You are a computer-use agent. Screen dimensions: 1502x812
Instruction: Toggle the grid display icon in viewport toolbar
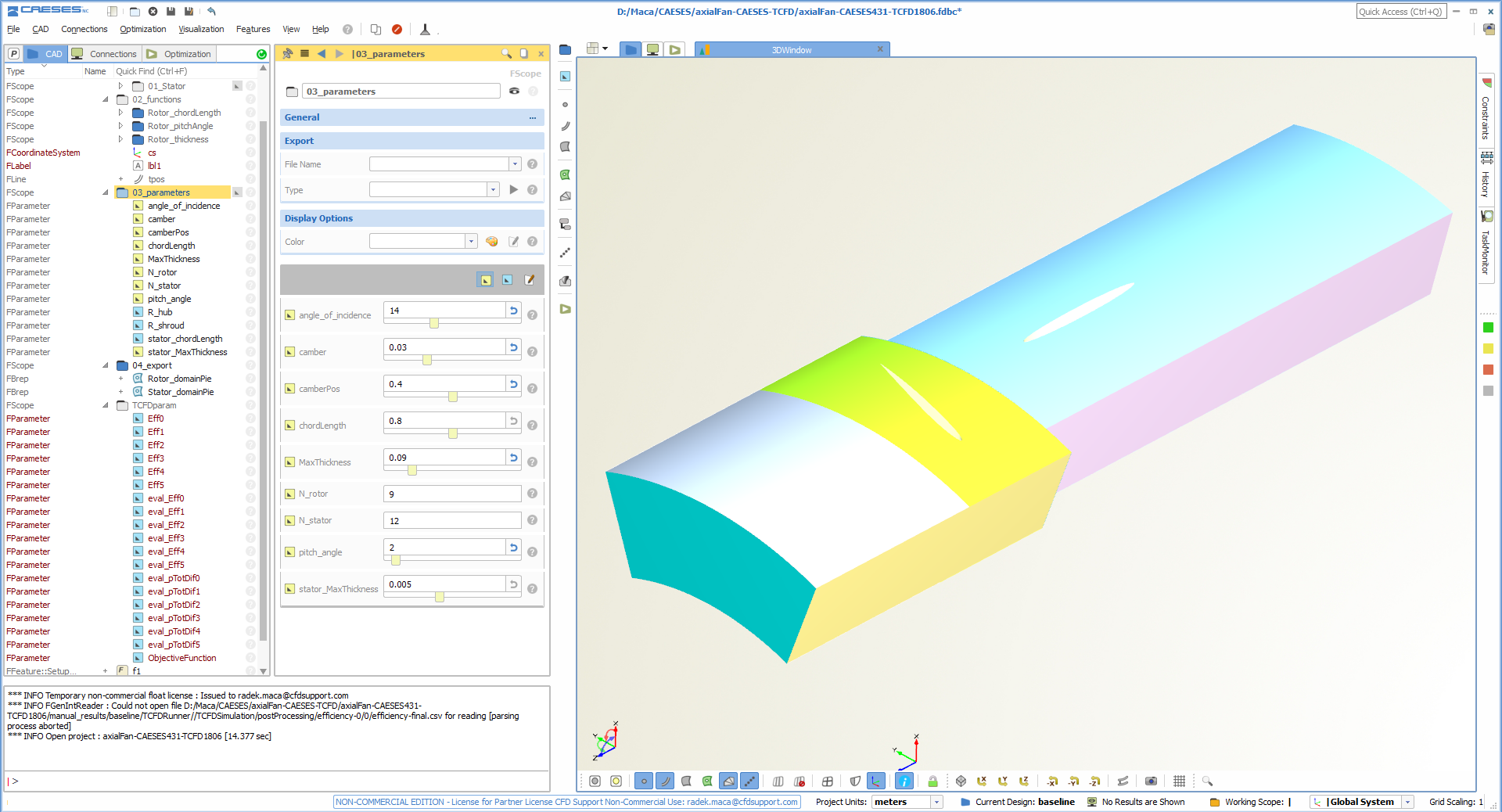tap(1179, 781)
